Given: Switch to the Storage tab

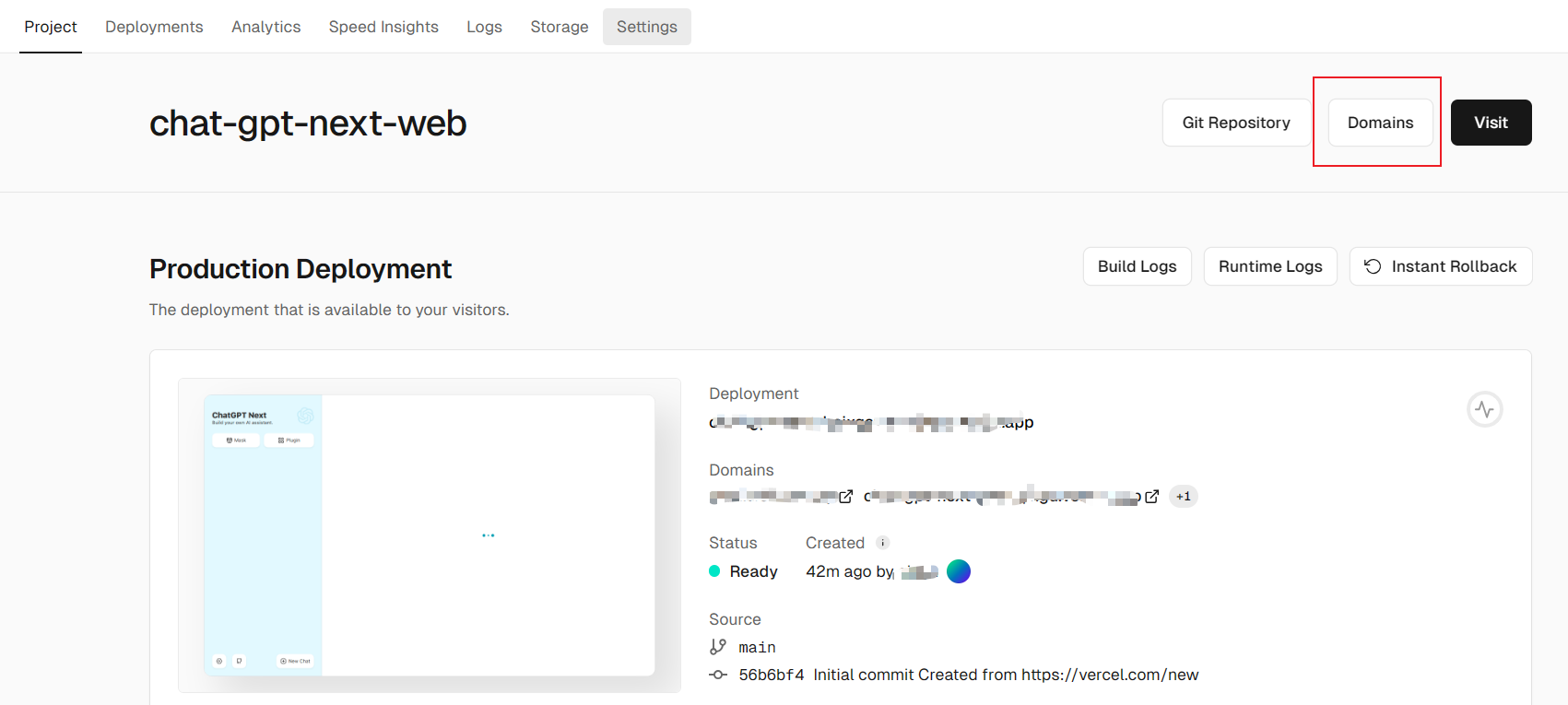Looking at the screenshot, I should [560, 27].
